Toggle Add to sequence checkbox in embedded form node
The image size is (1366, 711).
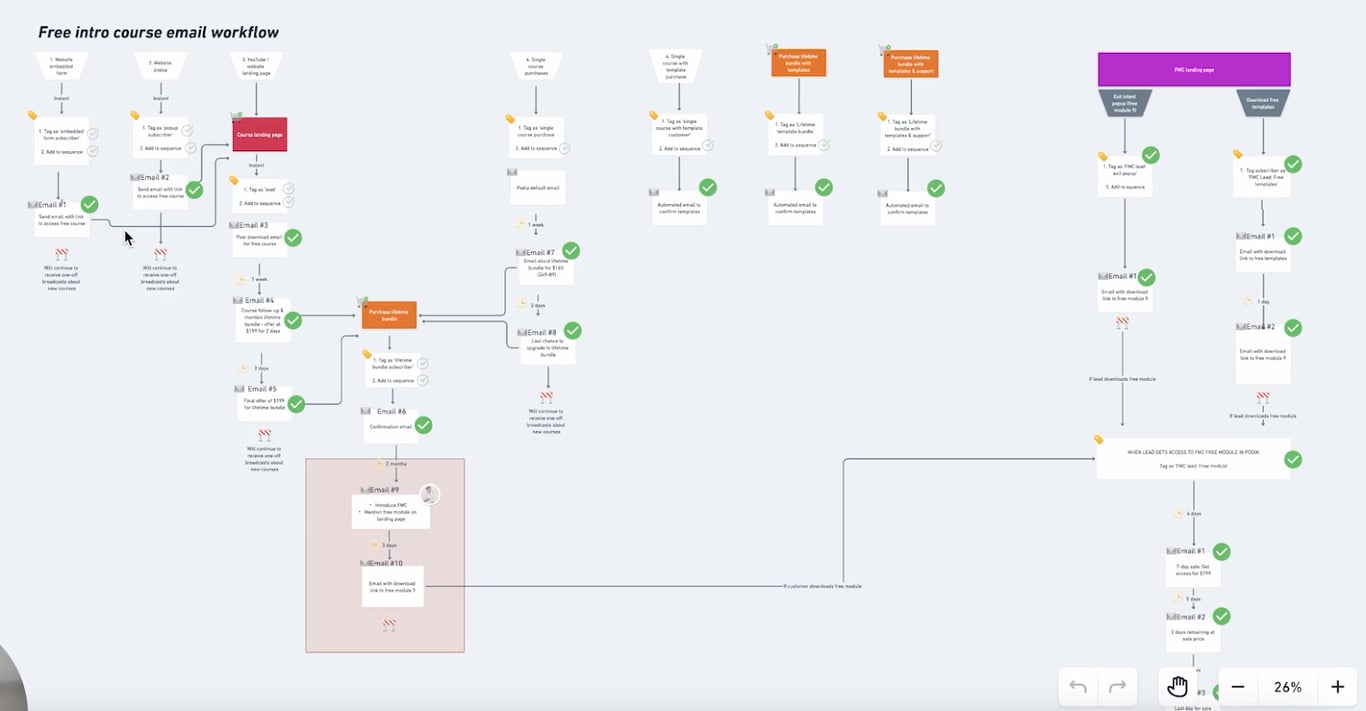click(93, 151)
